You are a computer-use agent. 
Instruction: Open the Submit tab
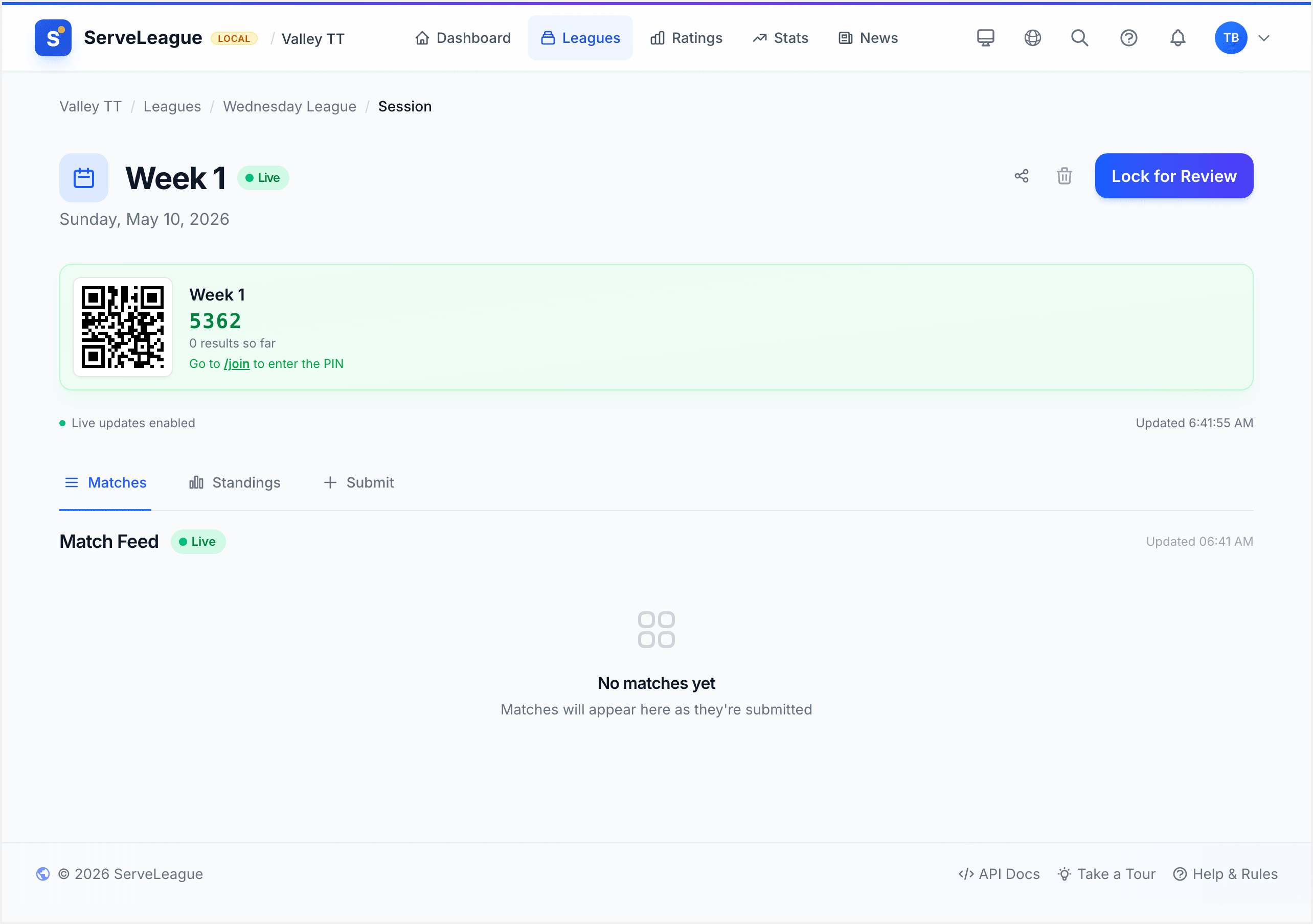coord(358,482)
